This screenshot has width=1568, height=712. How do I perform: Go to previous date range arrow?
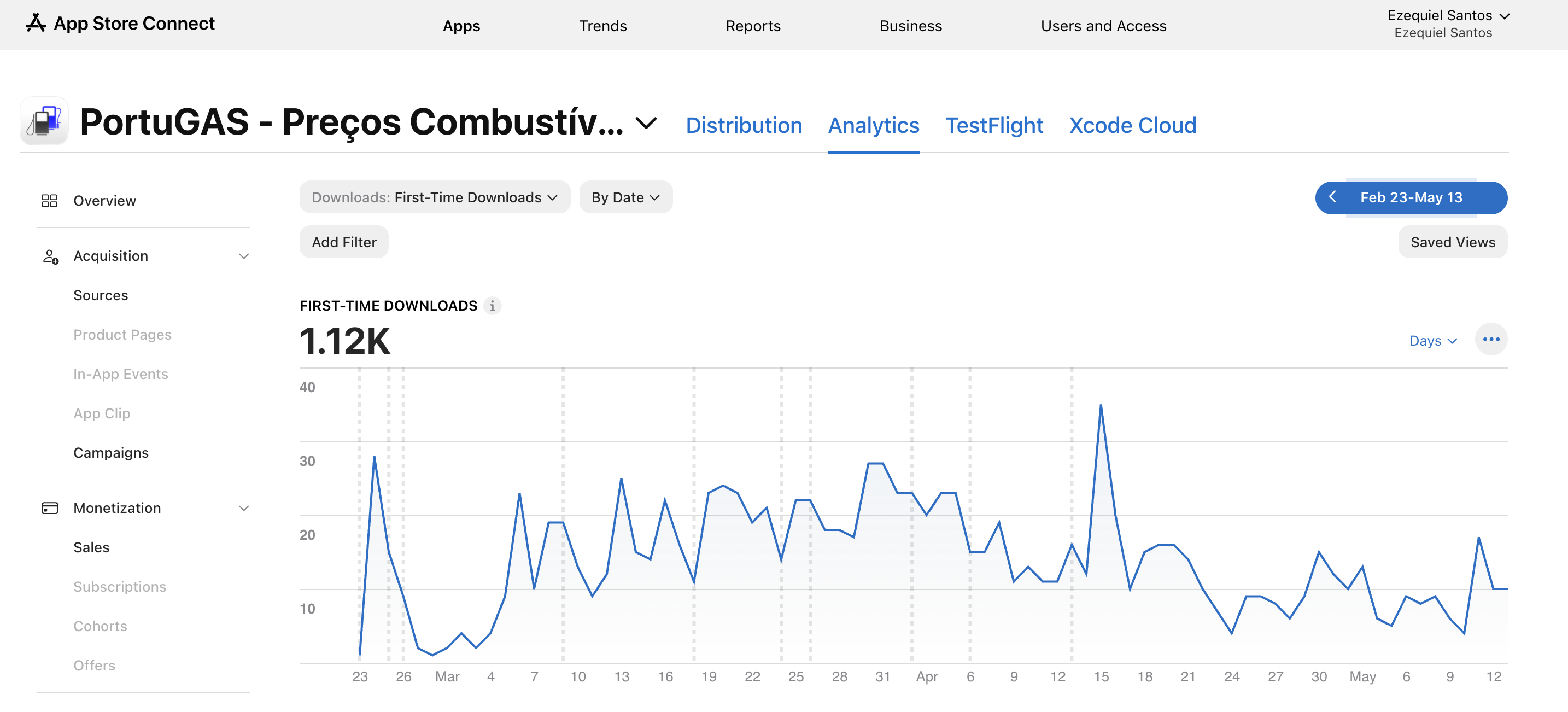click(1332, 197)
